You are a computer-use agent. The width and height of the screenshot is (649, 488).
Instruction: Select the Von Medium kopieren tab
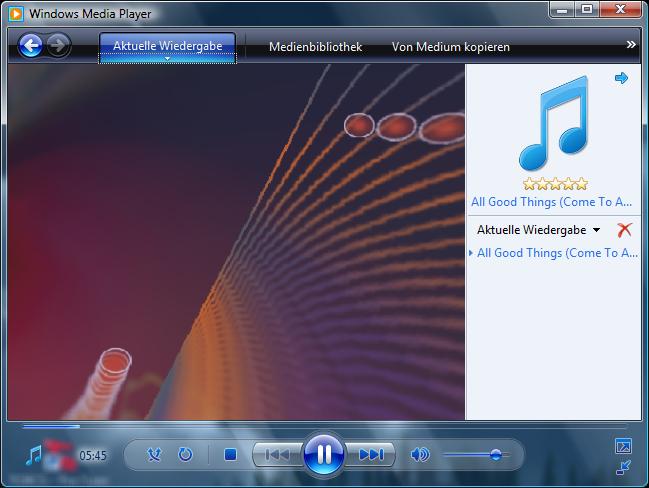click(450, 47)
